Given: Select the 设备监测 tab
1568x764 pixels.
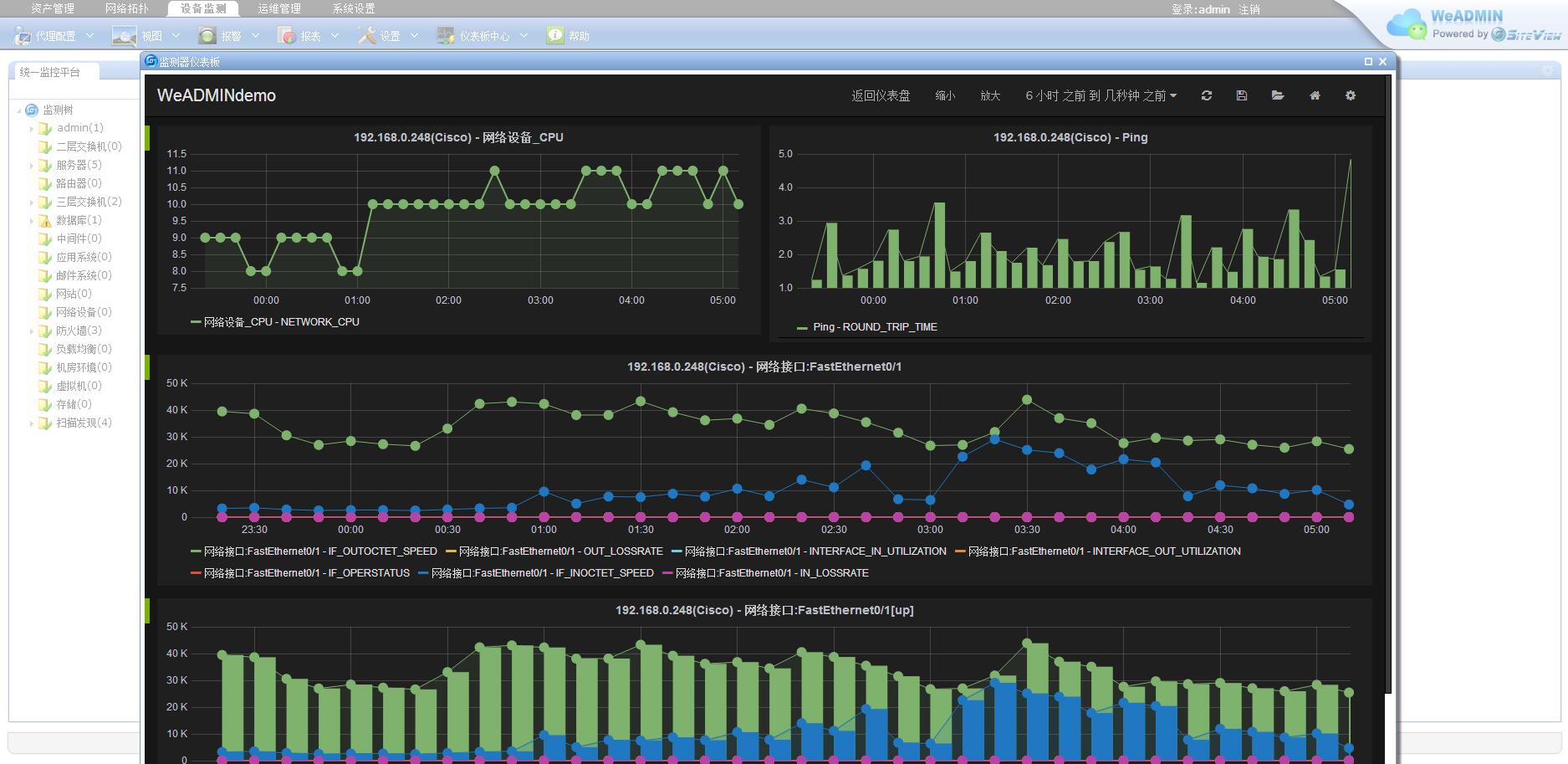Looking at the screenshot, I should pos(203,8).
